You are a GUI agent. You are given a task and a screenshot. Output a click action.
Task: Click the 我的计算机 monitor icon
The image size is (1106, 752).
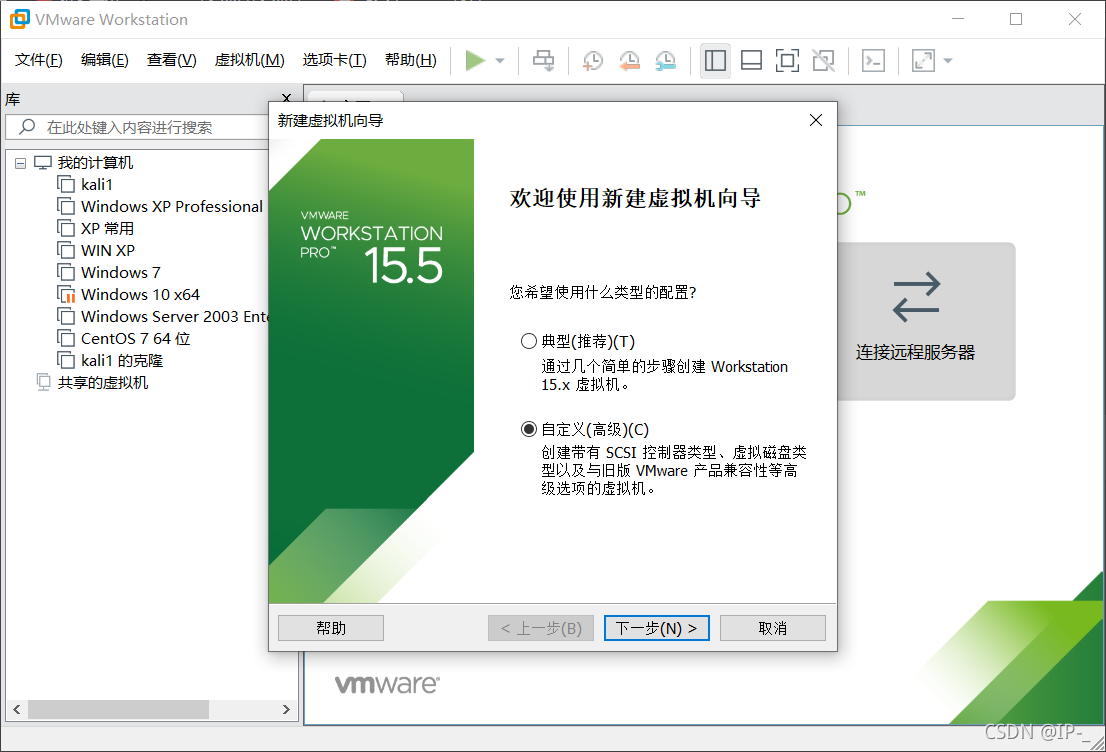(x=43, y=163)
